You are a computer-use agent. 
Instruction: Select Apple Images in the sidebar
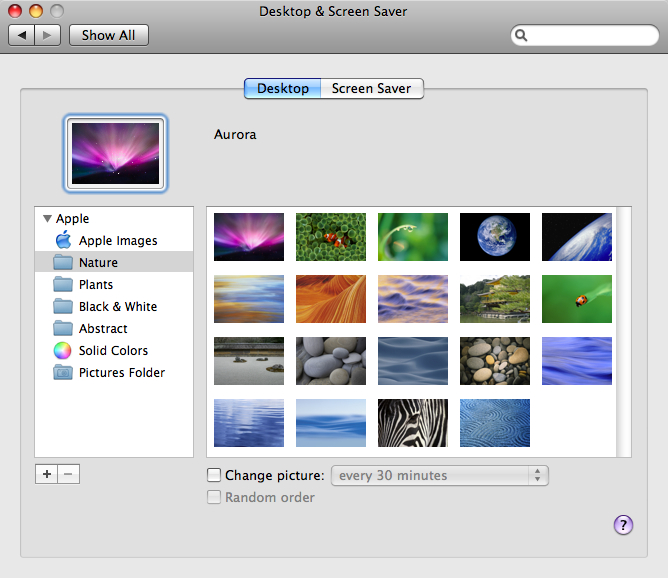tap(114, 241)
